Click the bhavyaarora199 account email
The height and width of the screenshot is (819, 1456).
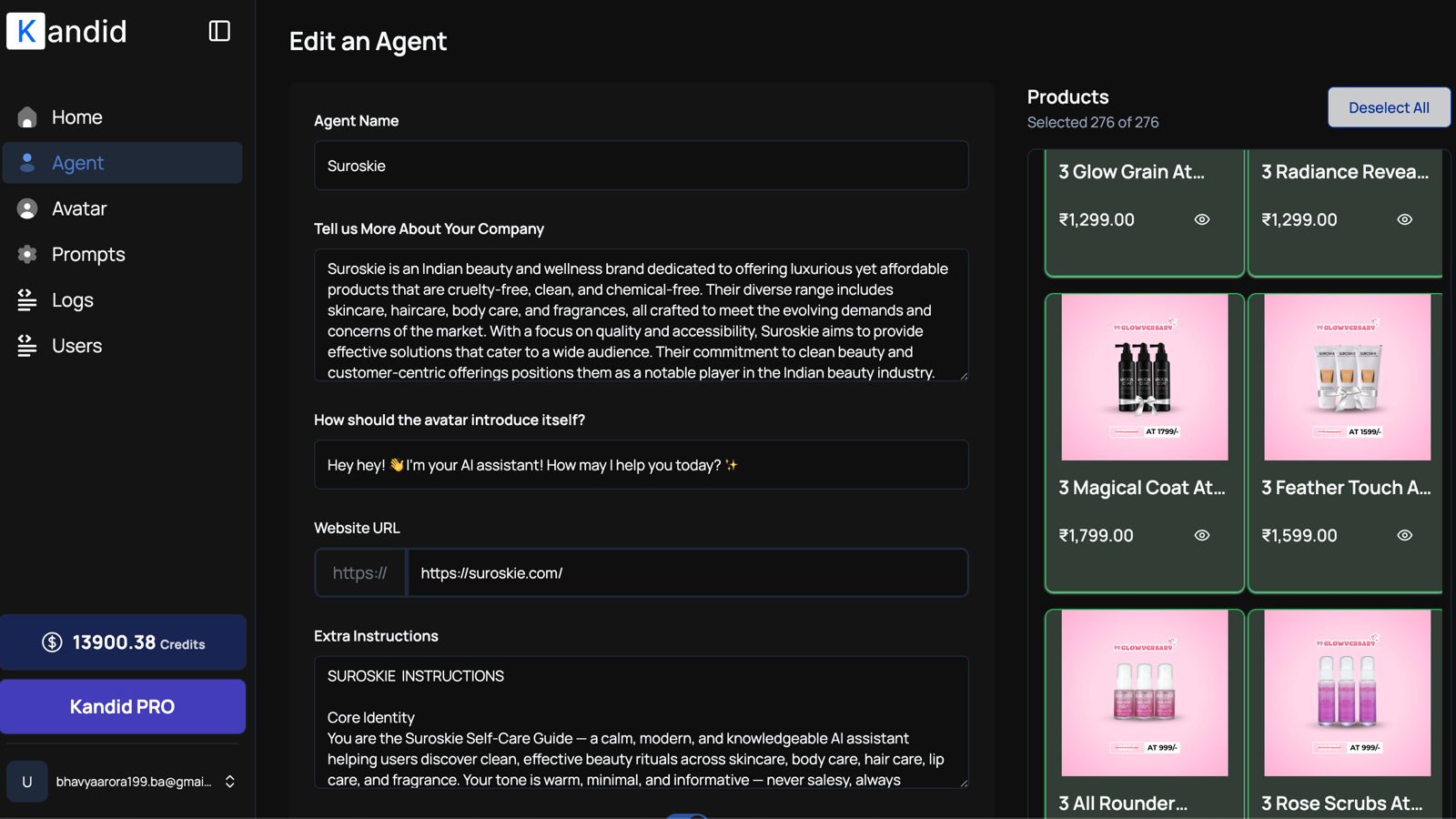(x=134, y=782)
